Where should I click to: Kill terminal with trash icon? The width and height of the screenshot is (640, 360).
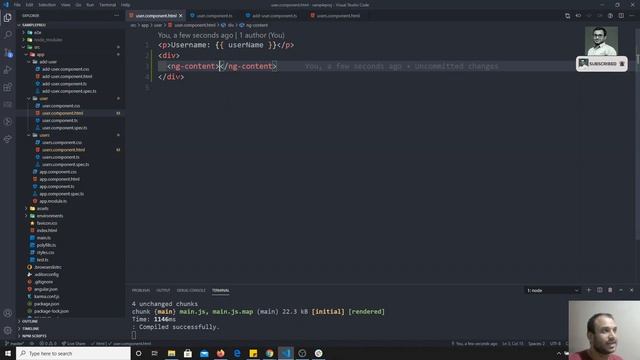coord(610,290)
